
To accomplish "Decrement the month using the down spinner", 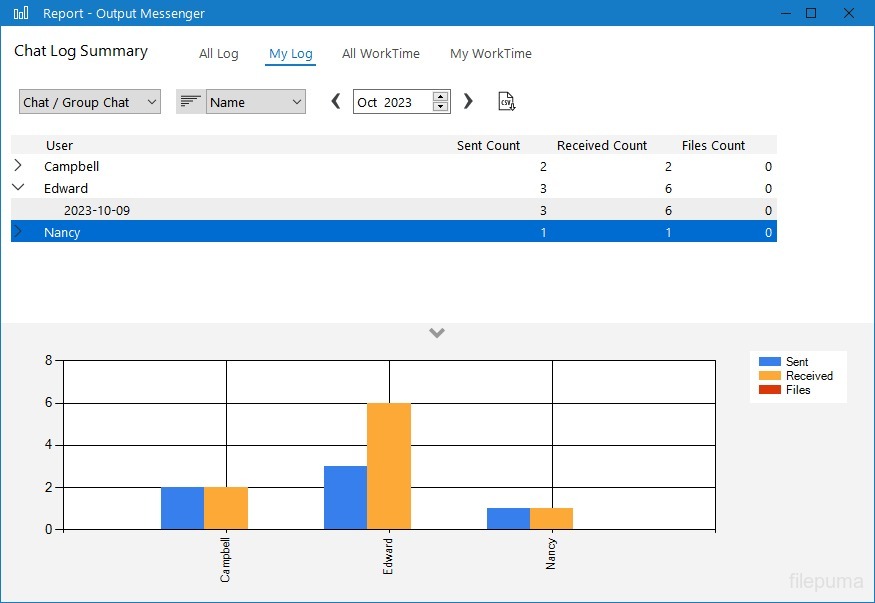I will click(x=440, y=107).
